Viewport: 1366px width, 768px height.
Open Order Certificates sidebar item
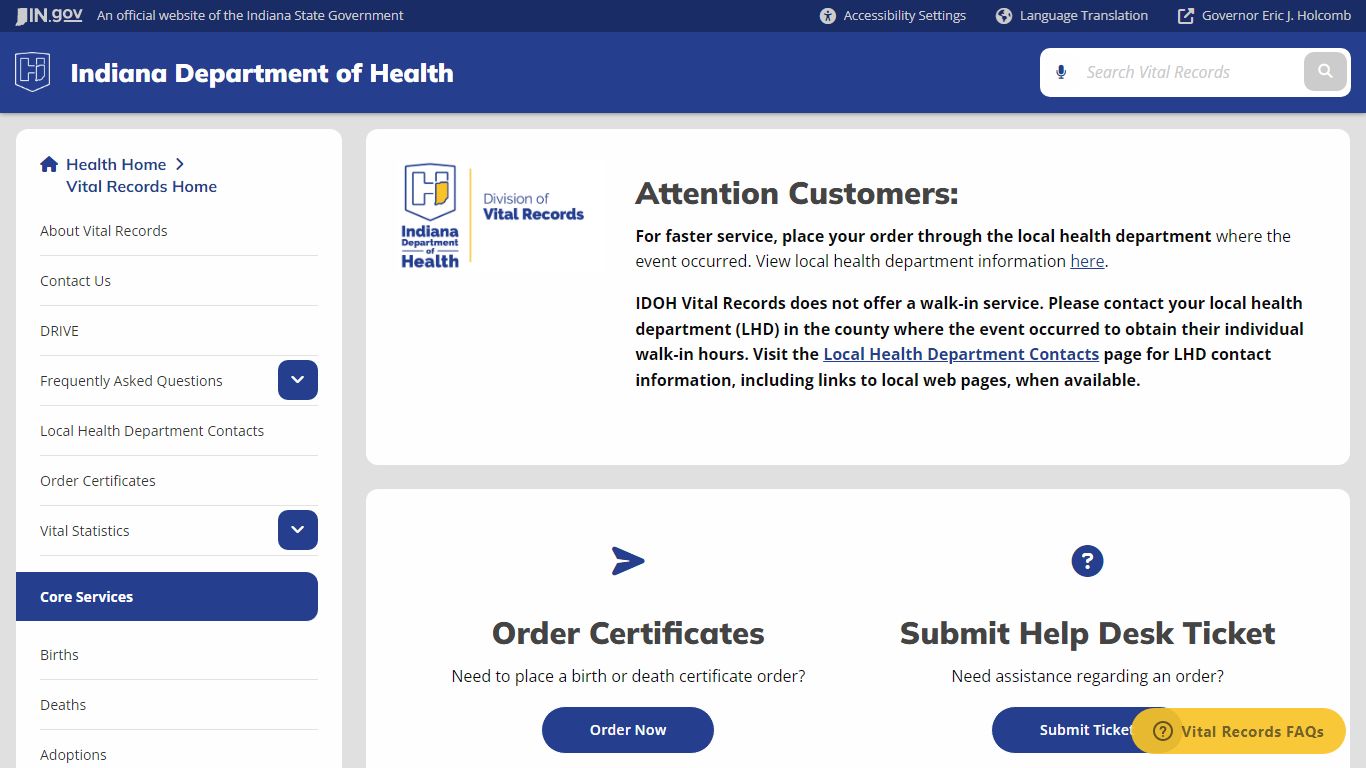click(98, 481)
